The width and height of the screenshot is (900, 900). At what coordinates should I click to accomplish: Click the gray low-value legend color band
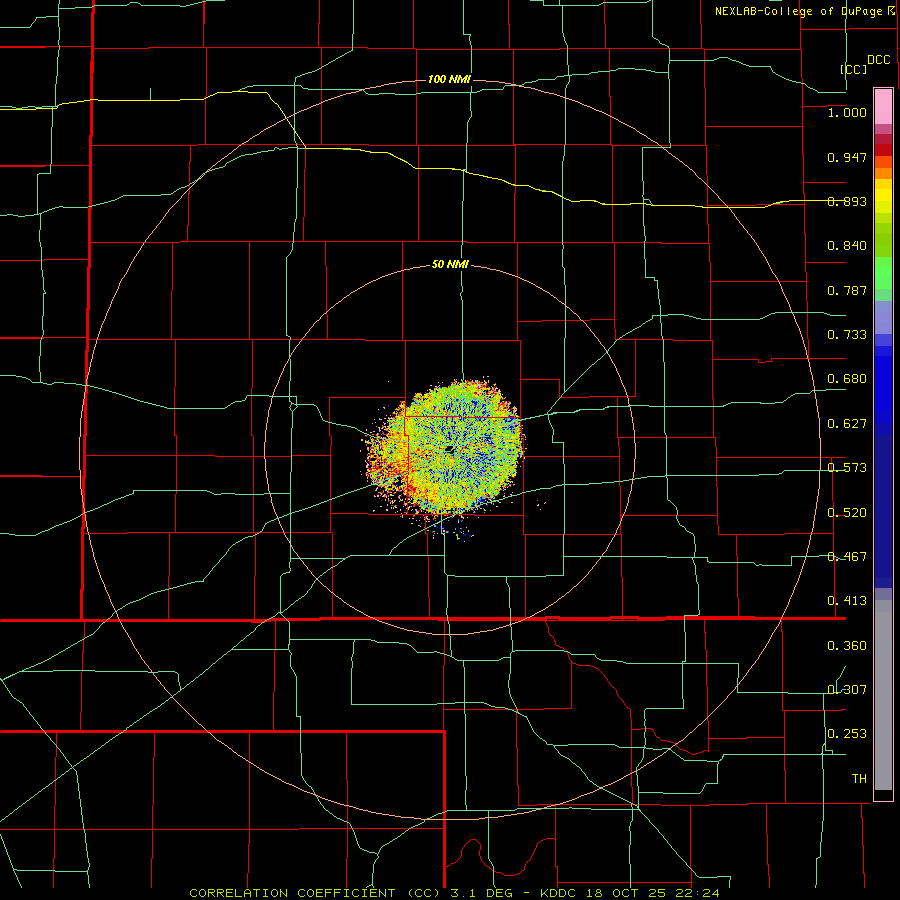[x=883, y=695]
